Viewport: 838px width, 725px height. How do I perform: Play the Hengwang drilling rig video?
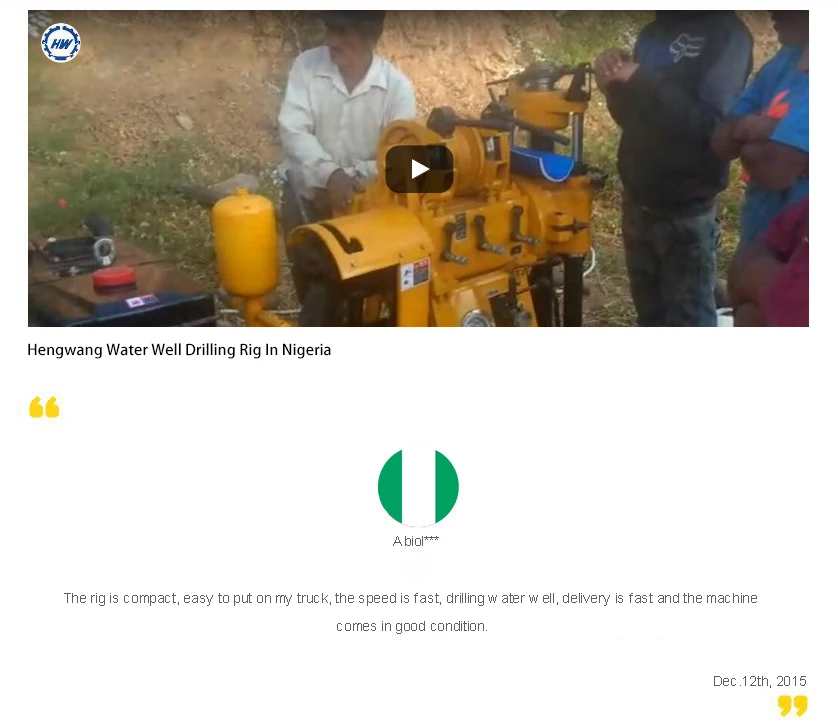[419, 169]
